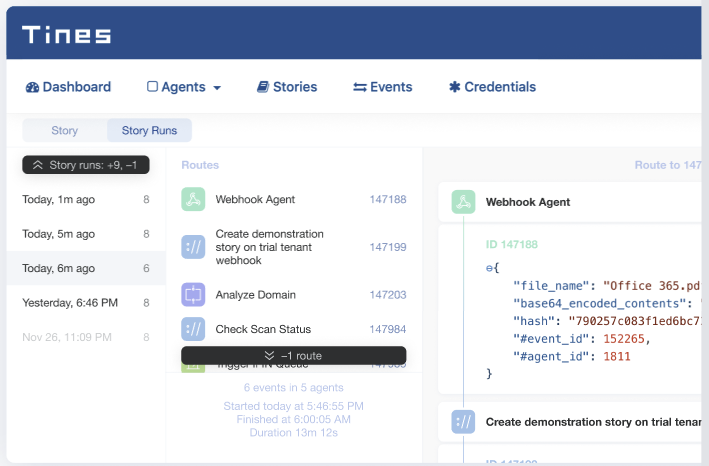Screen dimensions: 709x466
Task: Select the Today, 6m ago story run
Action: click(x=86, y=268)
